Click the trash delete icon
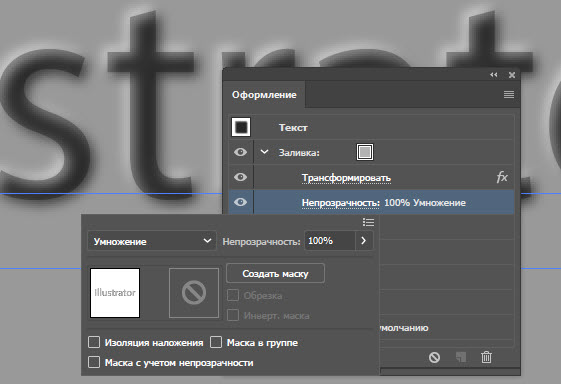This screenshot has height=384, width=561. point(486,357)
